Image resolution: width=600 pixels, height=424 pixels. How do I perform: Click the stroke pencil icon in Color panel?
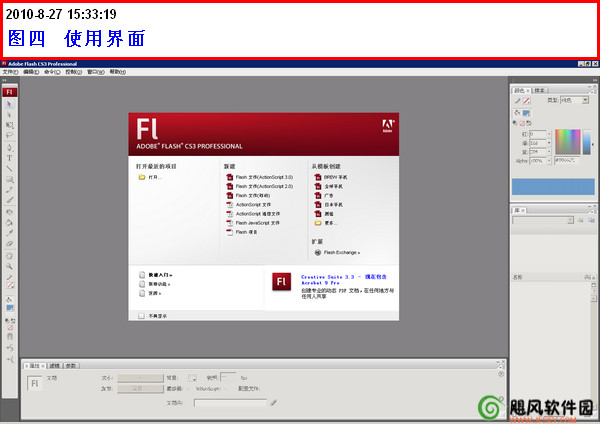click(517, 101)
